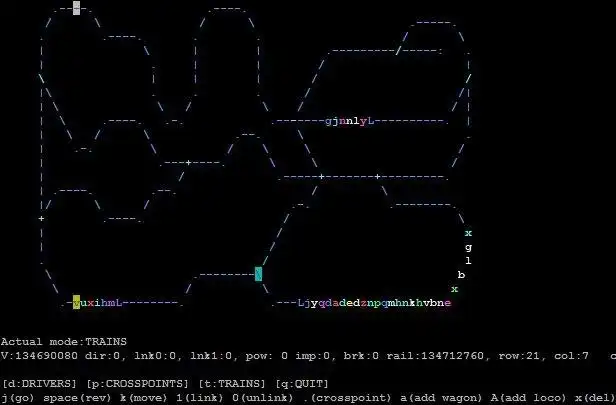Click the a(add wagon) key hint
The height and width of the screenshot is (405, 616).
441,398
